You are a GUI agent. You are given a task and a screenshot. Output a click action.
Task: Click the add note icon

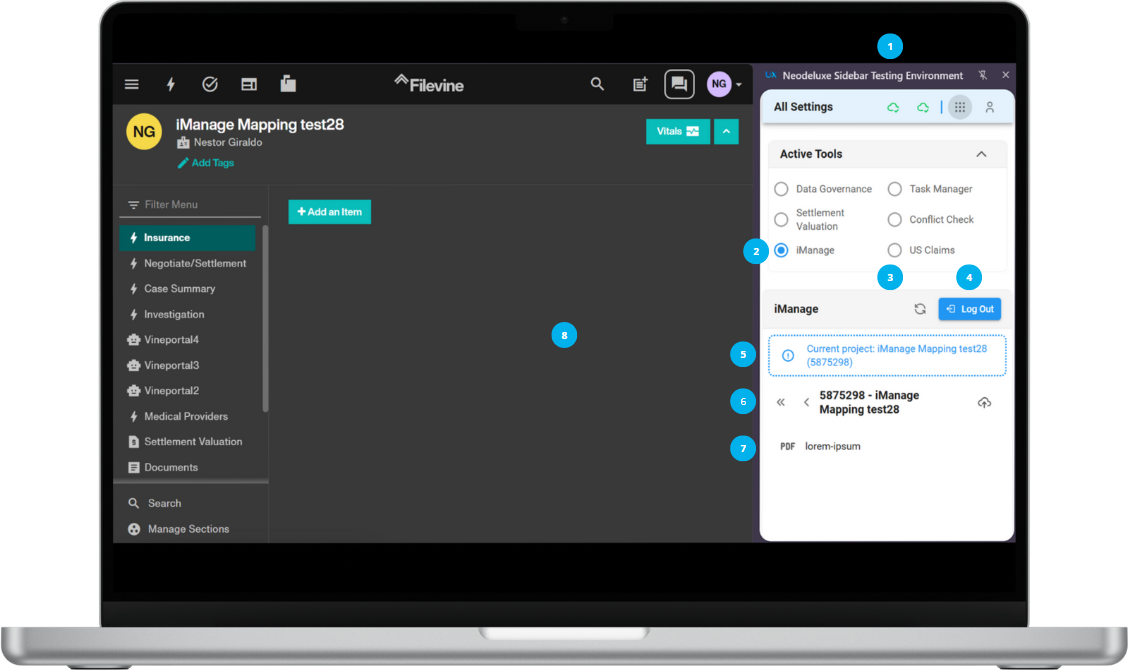click(x=640, y=84)
